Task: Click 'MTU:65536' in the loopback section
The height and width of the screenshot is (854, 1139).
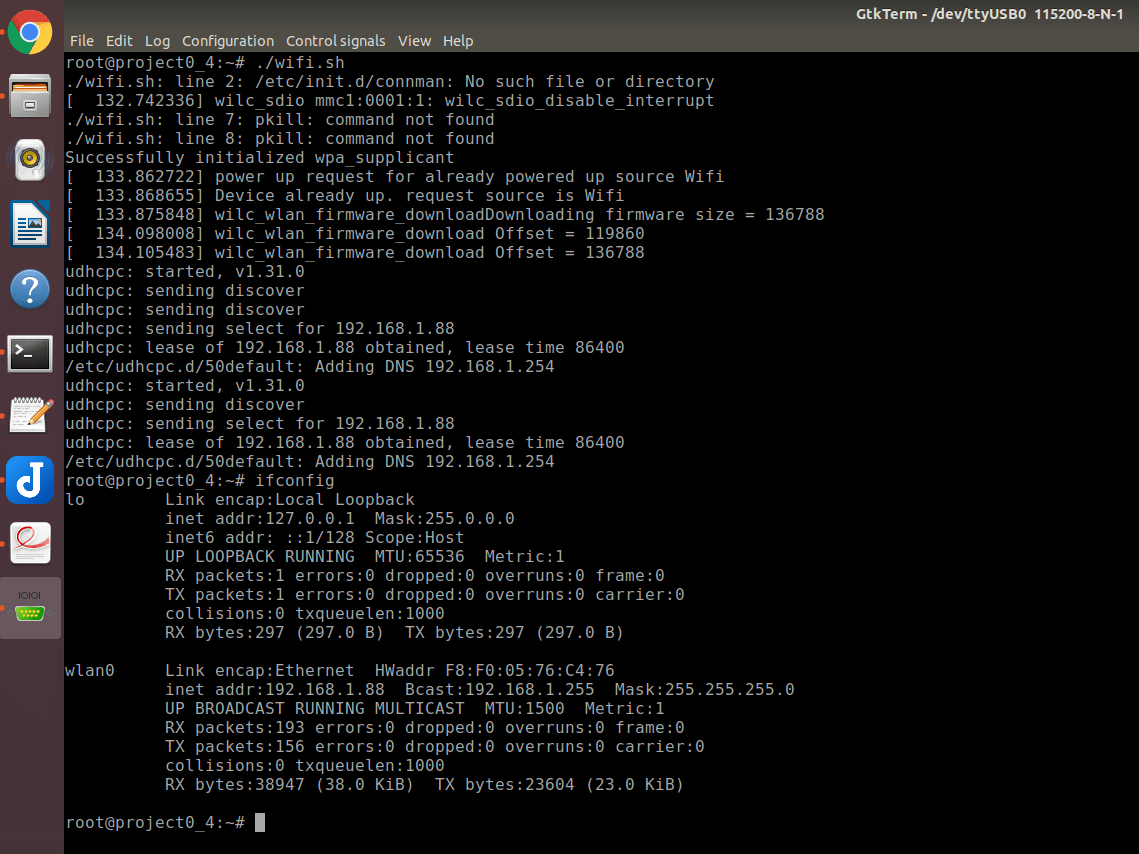Action: [419, 556]
